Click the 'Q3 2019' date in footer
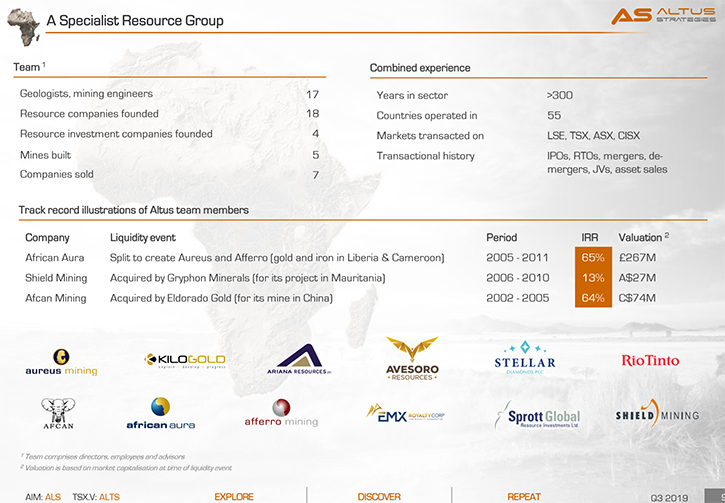Image resolution: width=725 pixels, height=503 pixels. 669,498
